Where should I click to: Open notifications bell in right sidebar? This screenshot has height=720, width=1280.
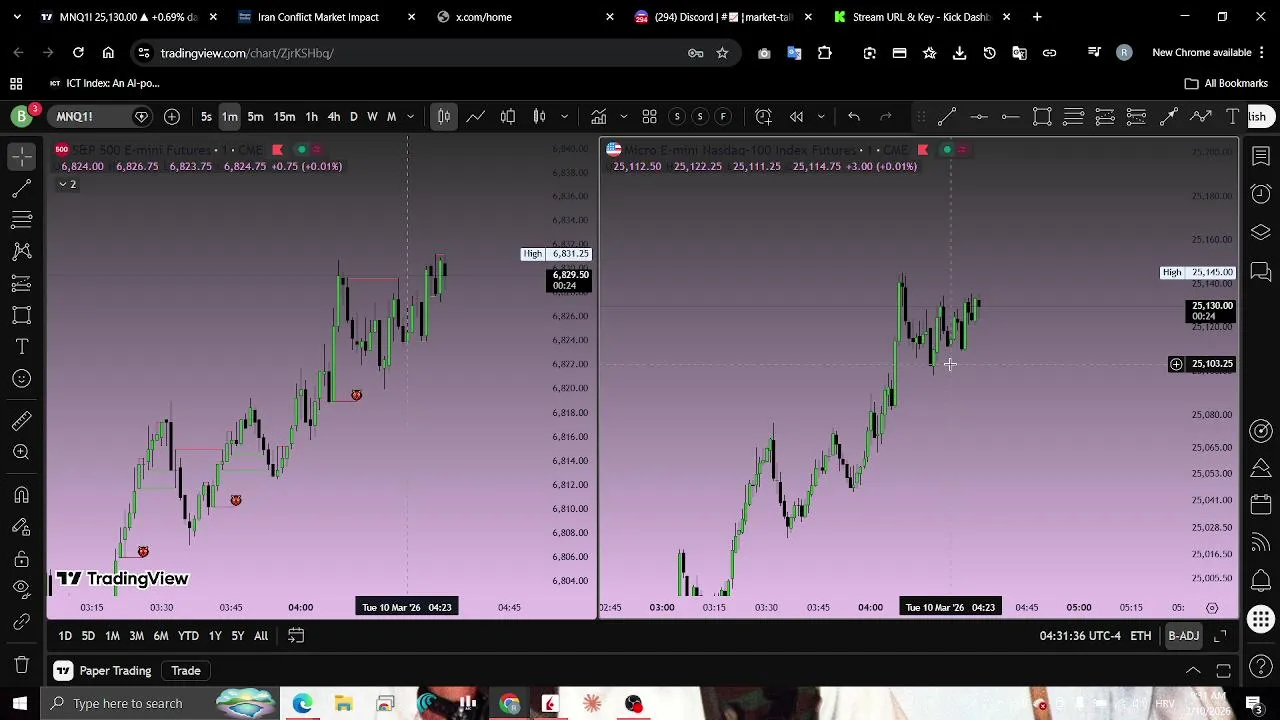[x=1261, y=580]
